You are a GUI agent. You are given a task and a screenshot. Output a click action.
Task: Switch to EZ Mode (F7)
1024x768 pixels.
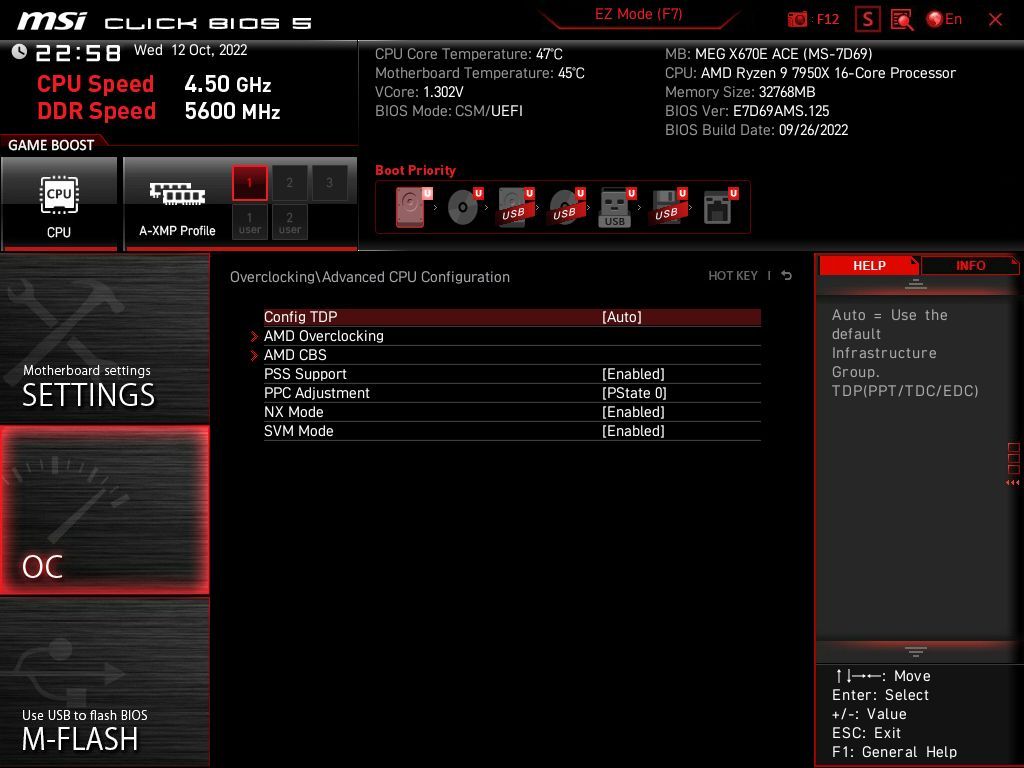[x=638, y=14]
